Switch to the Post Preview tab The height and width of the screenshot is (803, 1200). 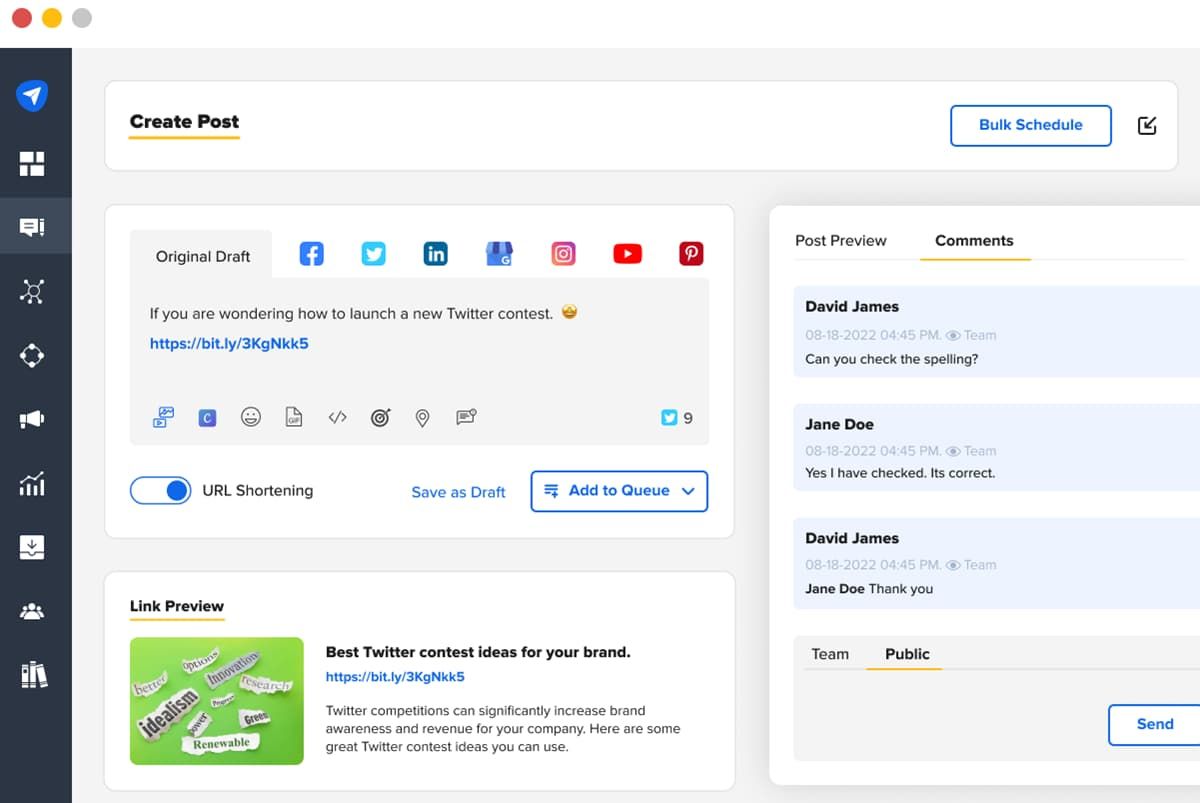(x=841, y=240)
